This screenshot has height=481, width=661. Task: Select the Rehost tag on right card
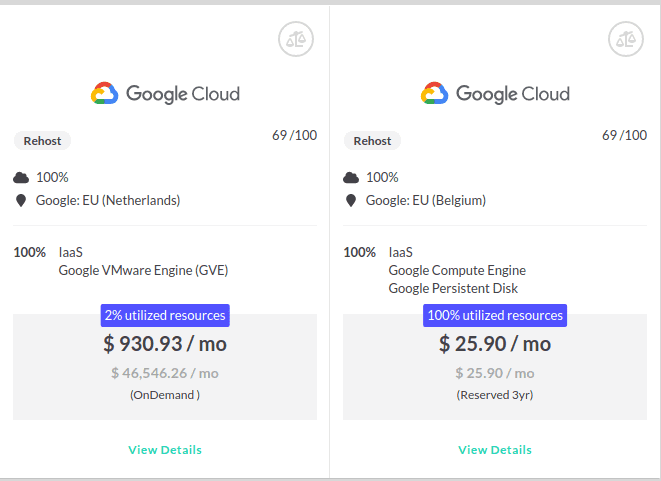click(x=372, y=141)
